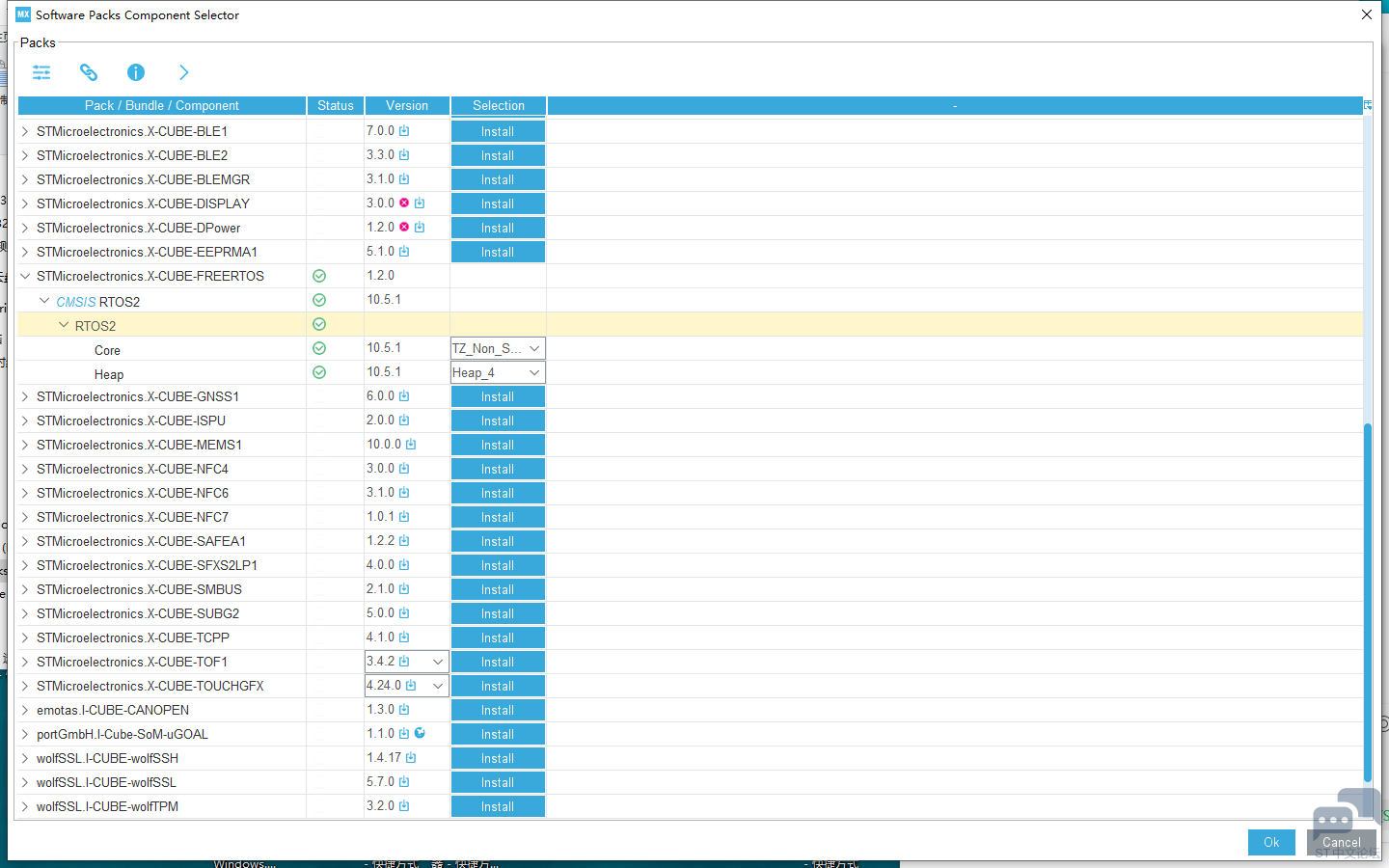
Task: Collapse the CMSIS RTOS2 bundle node
Action: [x=44, y=301]
